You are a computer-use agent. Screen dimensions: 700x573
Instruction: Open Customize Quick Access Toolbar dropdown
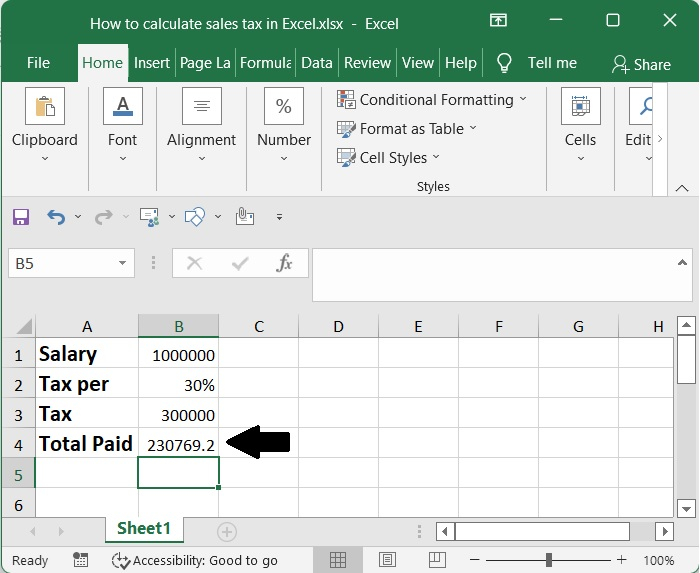pos(279,216)
